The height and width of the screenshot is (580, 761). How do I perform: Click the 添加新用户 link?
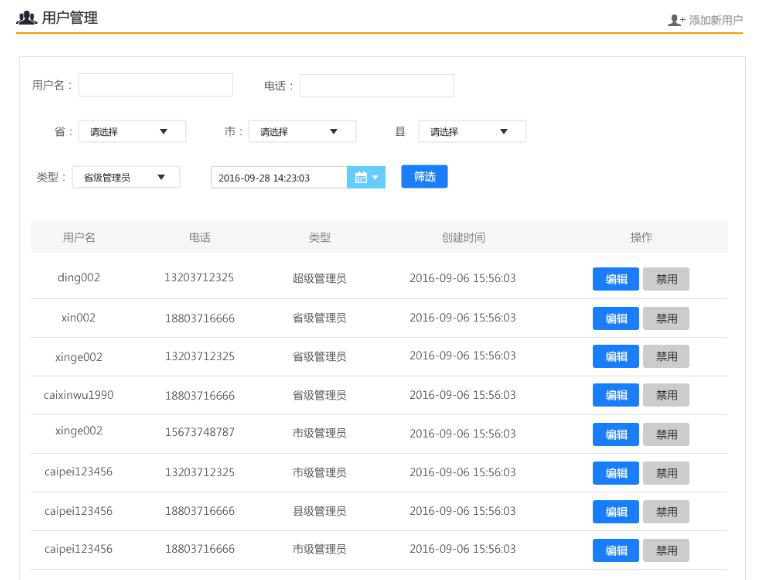pos(715,20)
